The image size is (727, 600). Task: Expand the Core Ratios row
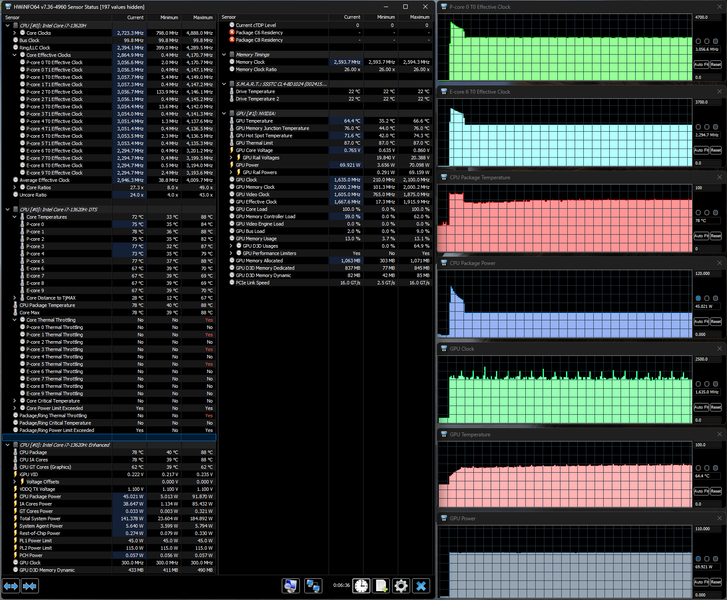coord(15,187)
